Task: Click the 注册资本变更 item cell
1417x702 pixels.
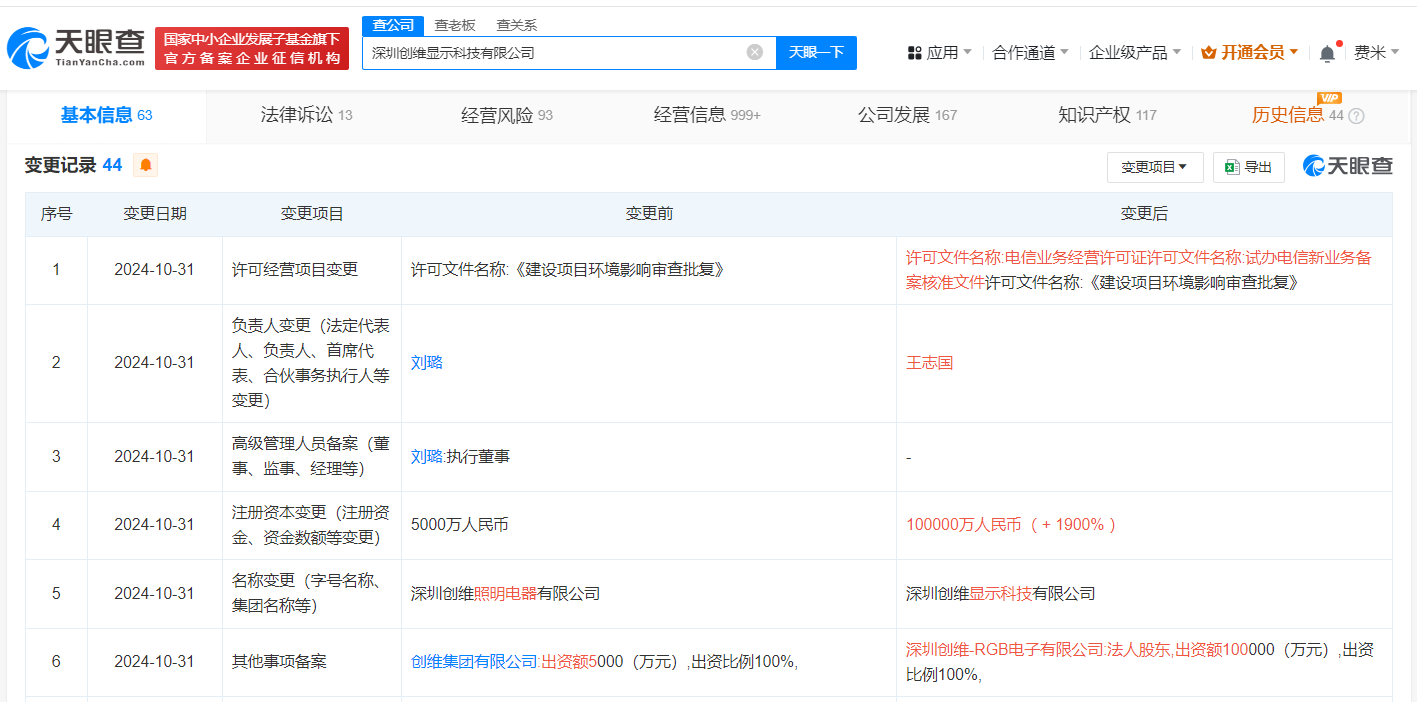Action: point(311,524)
